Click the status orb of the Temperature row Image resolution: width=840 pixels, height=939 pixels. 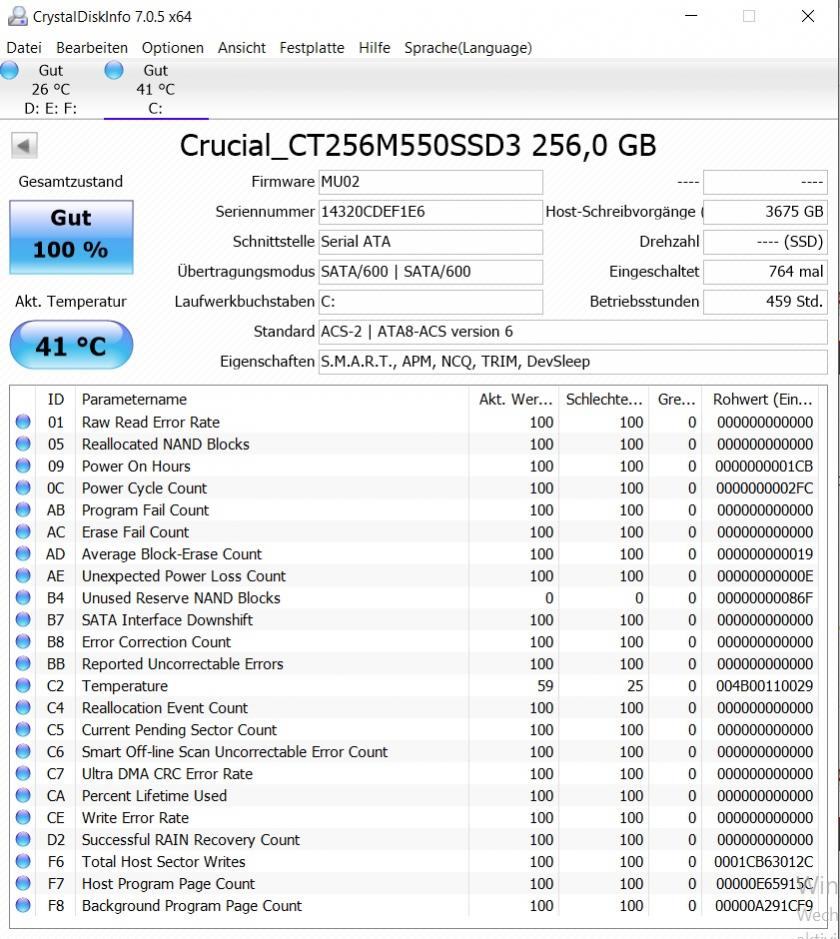tap(23, 685)
